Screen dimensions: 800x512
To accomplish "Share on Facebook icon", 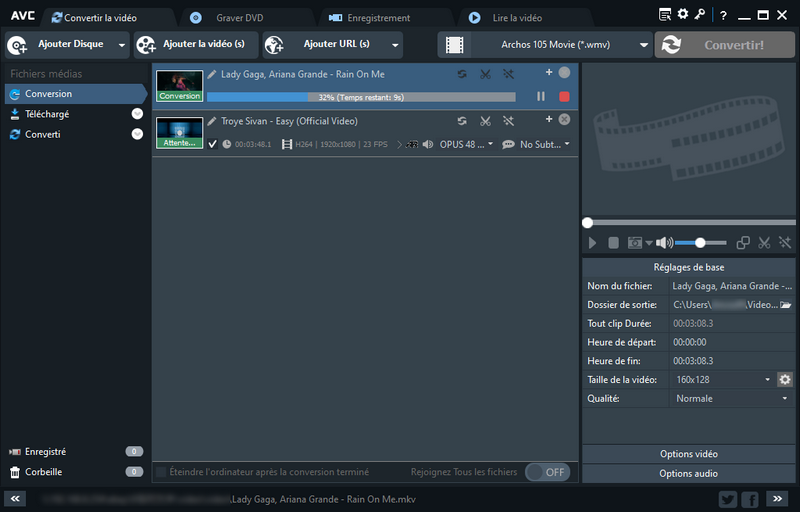I will [749, 499].
